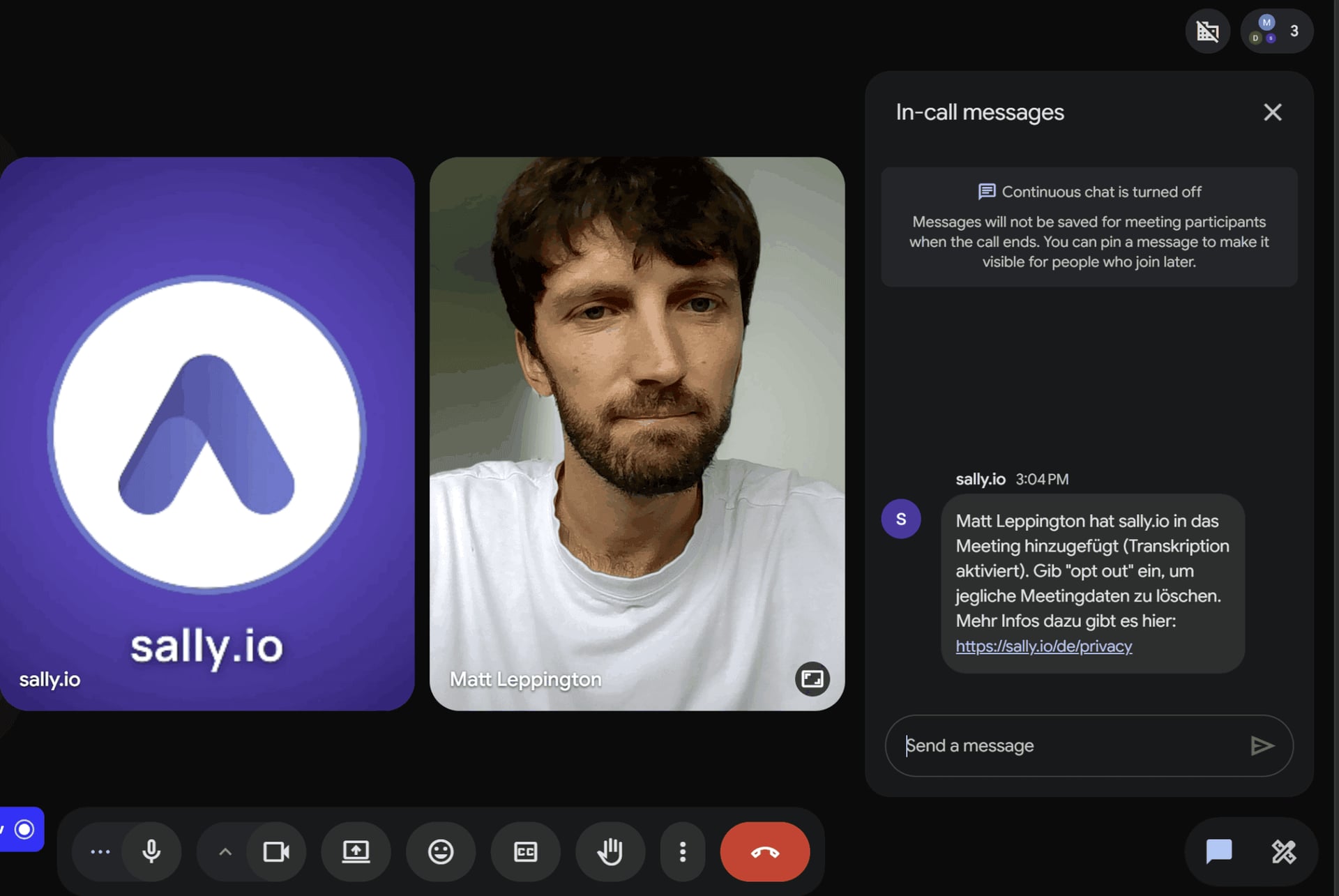This screenshot has width=1339, height=896.
Task: Click the sally.io sender name in chat
Action: 980,479
